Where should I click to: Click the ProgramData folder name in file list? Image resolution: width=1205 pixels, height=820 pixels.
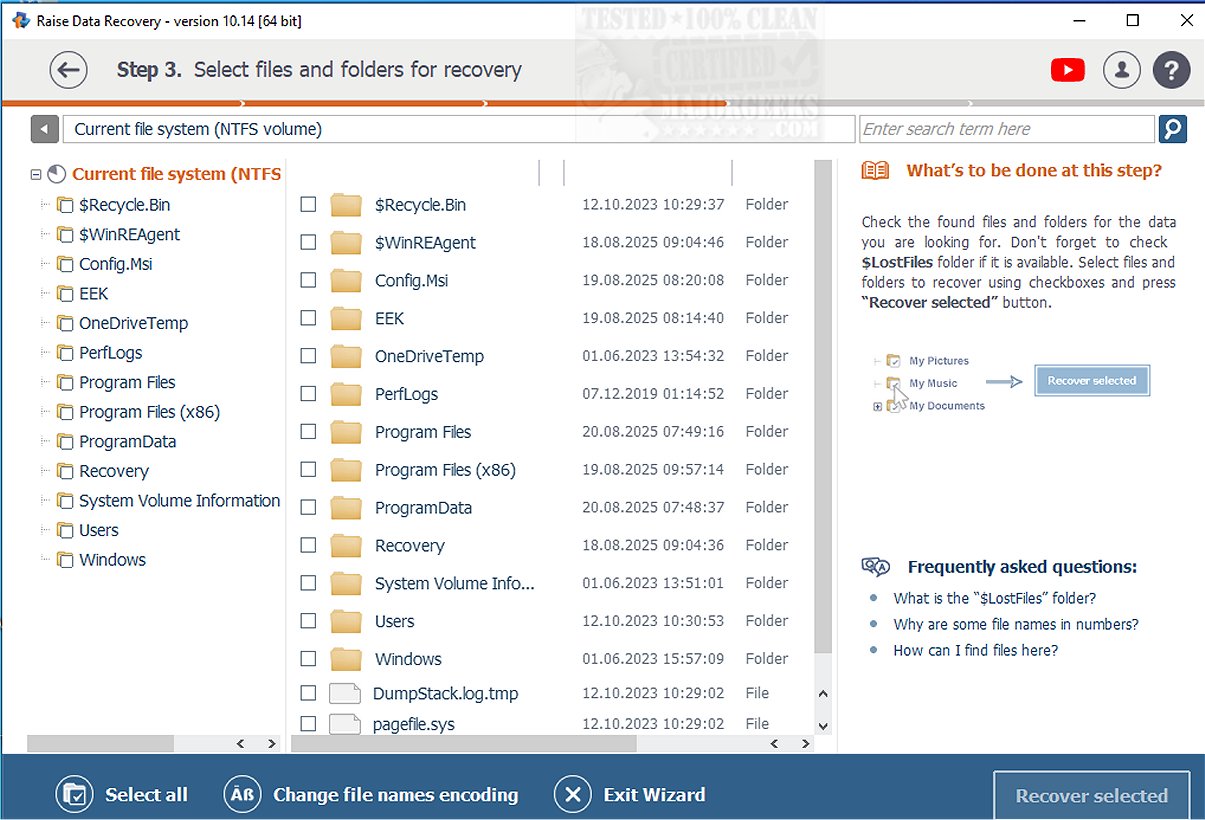pyautogui.click(x=423, y=508)
